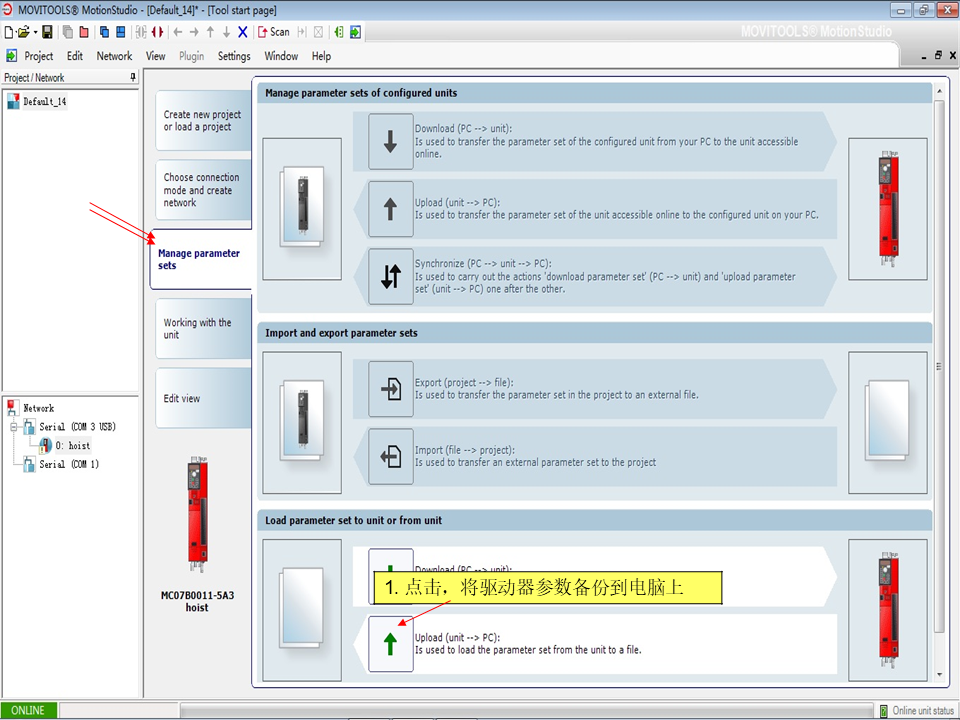Image resolution: width=960 pixels, height=720 pixels.
Task: Click the blue X delete toolbar icon
Action: coord(242,32)
